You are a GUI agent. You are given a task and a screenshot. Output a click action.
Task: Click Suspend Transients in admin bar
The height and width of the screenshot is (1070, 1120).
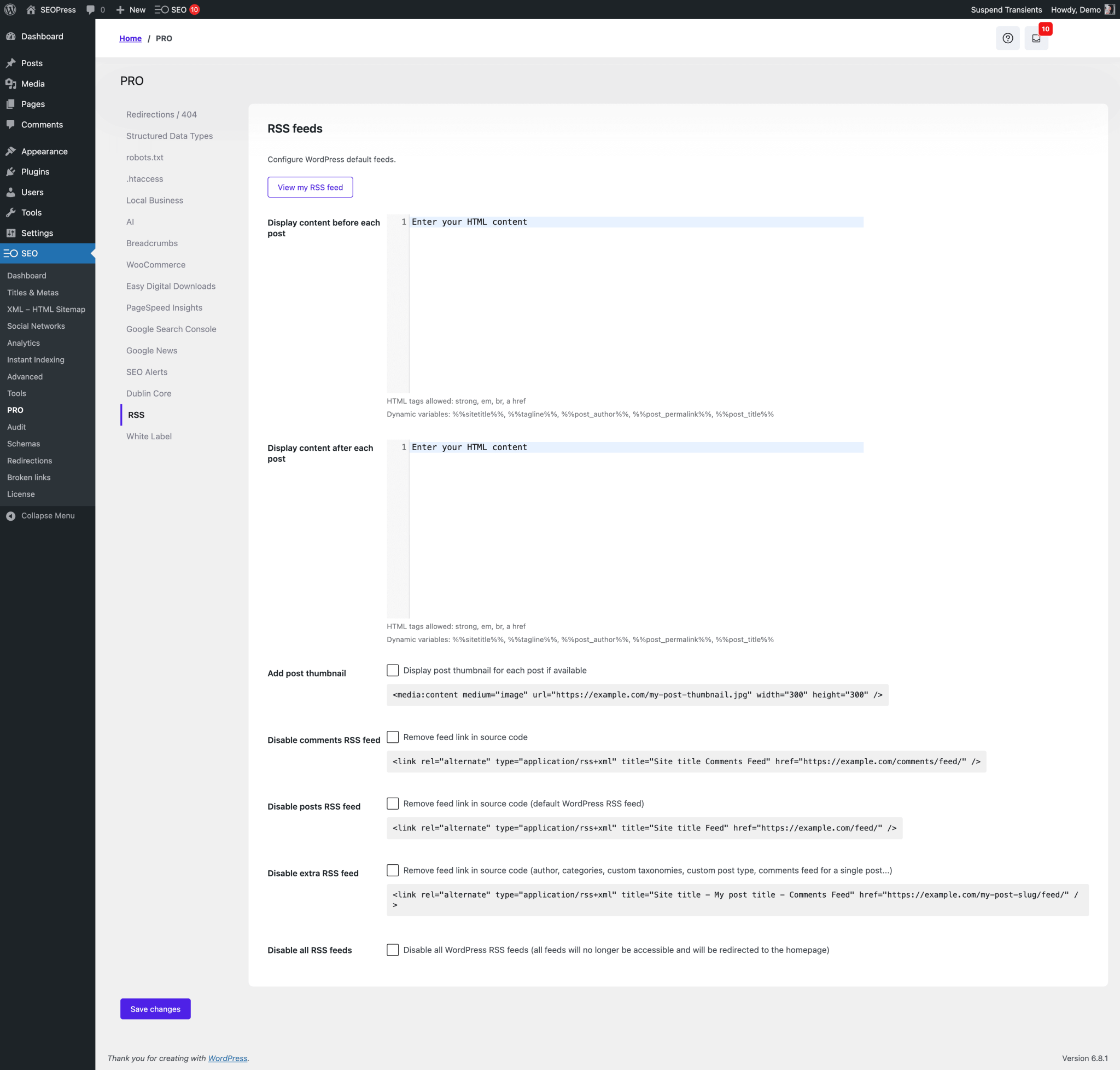point(1006,10)
